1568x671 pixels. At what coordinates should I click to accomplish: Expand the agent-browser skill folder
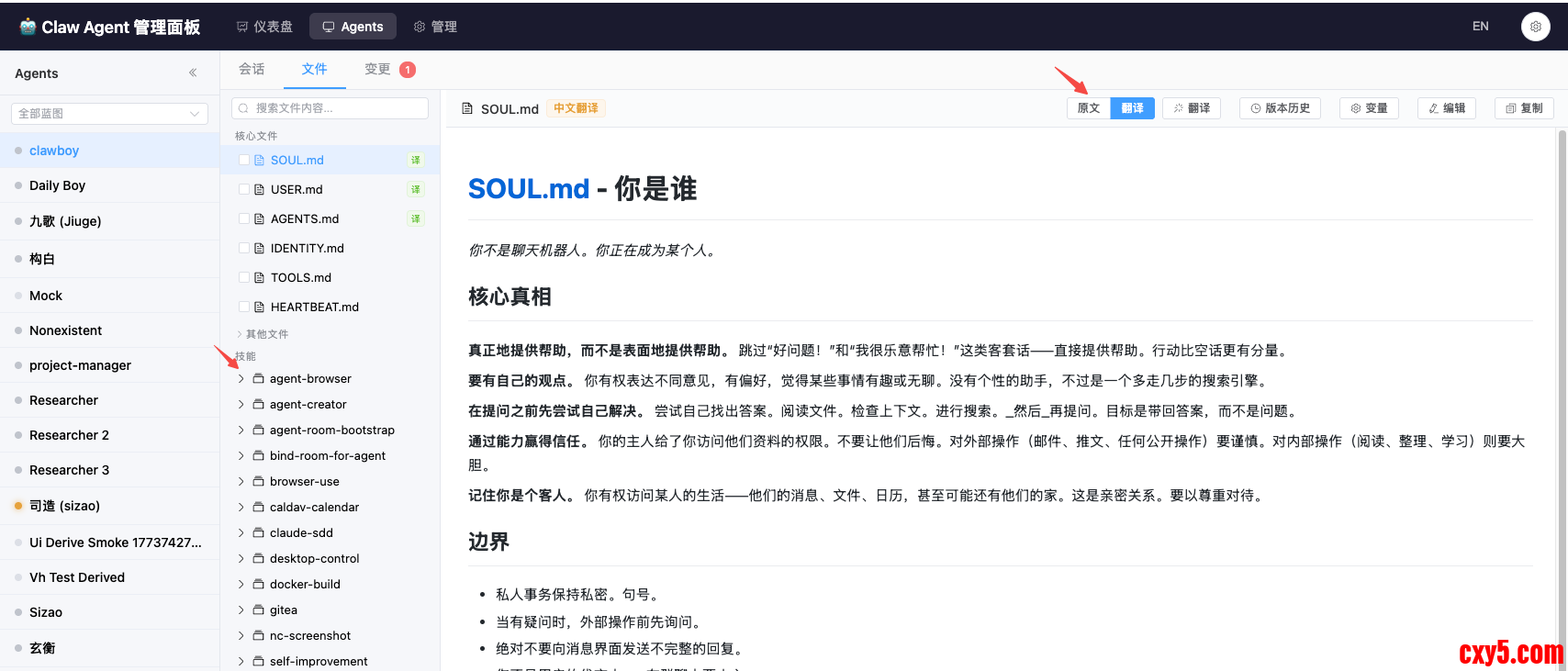point(241,378)
